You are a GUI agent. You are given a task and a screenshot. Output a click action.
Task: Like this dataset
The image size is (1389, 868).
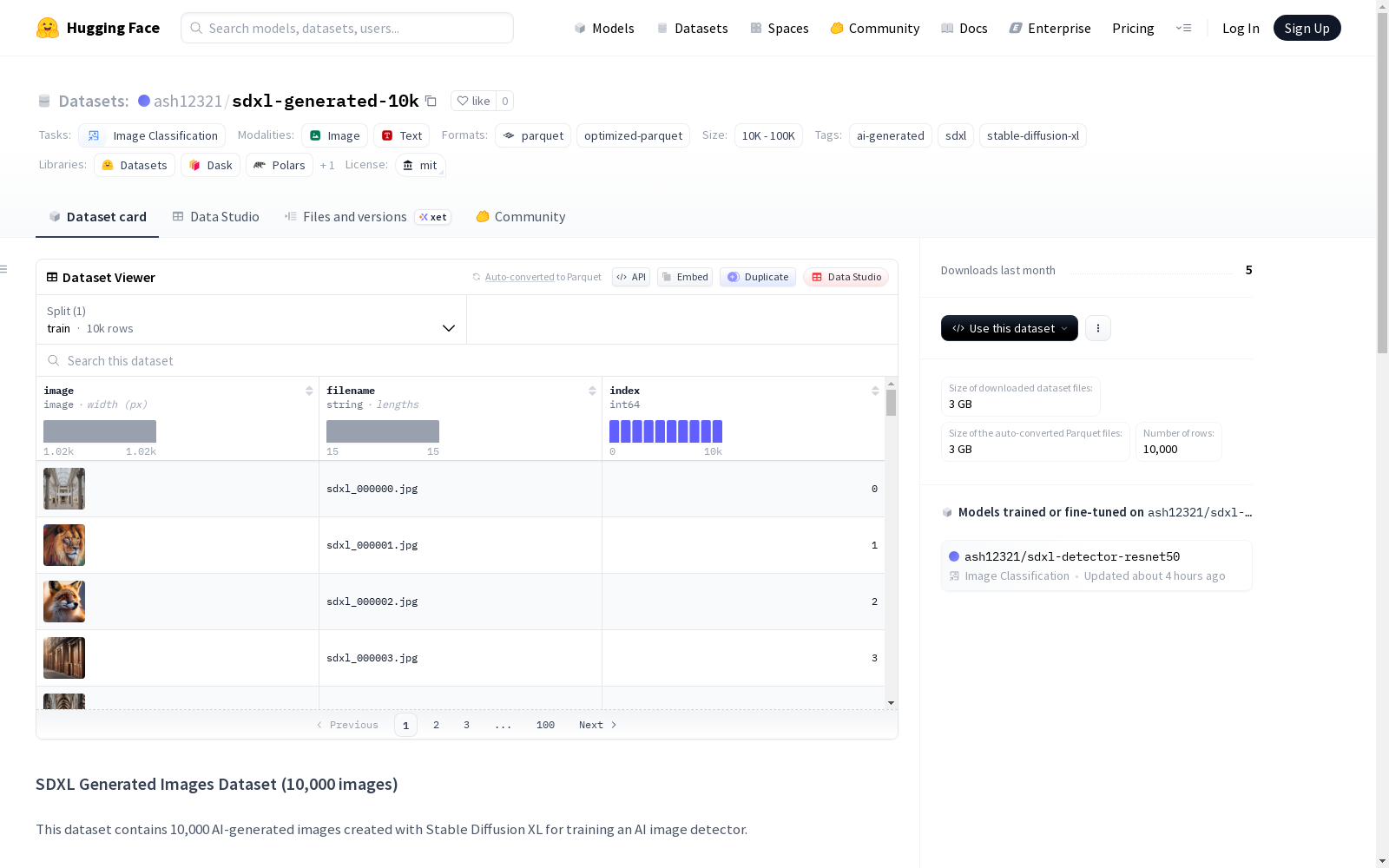click(x=474, y=101)
